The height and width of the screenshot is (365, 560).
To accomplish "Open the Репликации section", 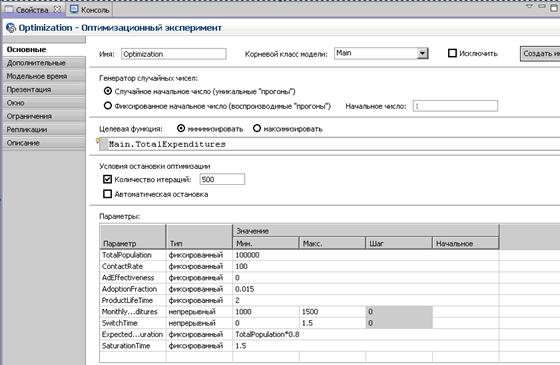I will tap(44, 129).
